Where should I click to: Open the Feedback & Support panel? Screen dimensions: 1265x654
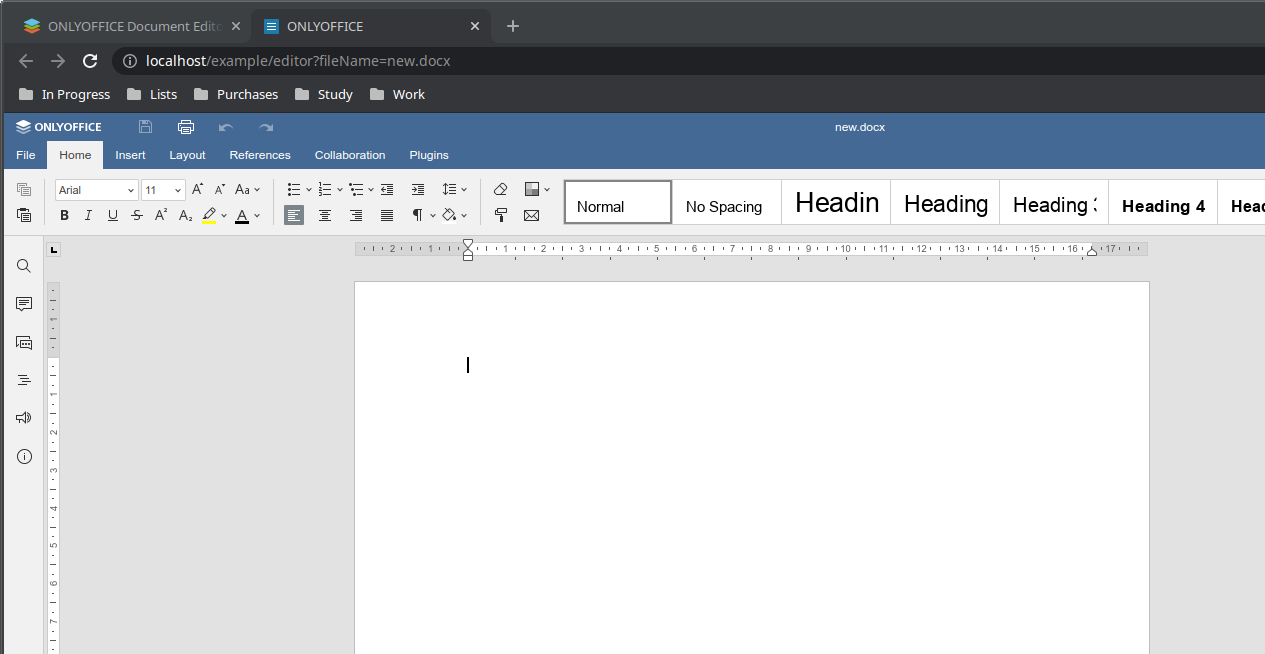point(23,417)
